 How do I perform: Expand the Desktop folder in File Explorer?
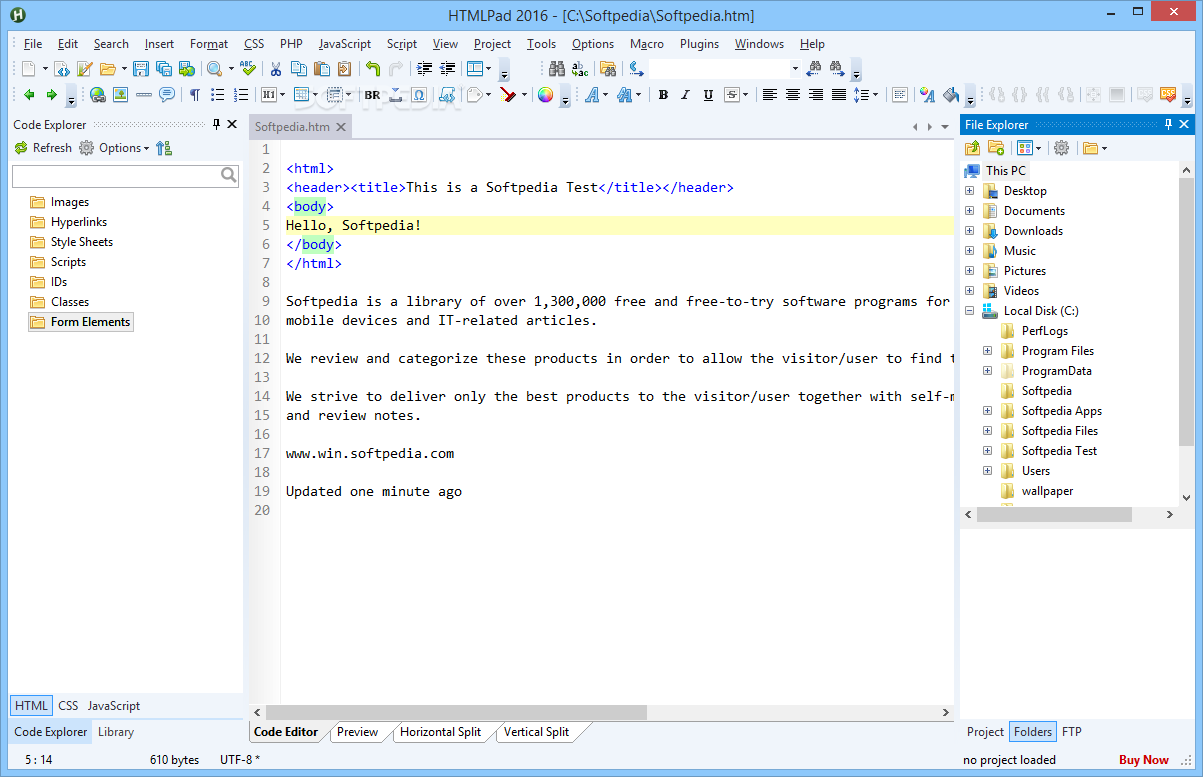tap(969, 191)
